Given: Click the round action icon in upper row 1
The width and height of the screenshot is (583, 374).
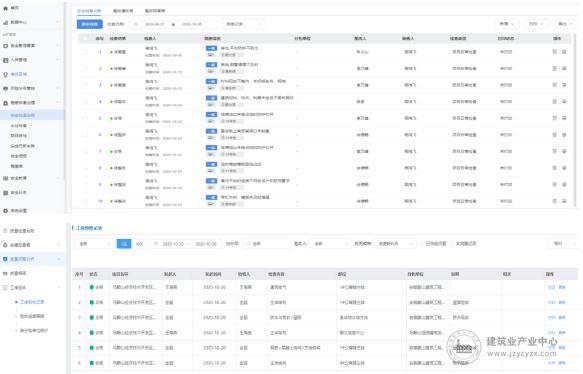Looking at the screenshot, I should pyautogui.click(x=564, y=52).
